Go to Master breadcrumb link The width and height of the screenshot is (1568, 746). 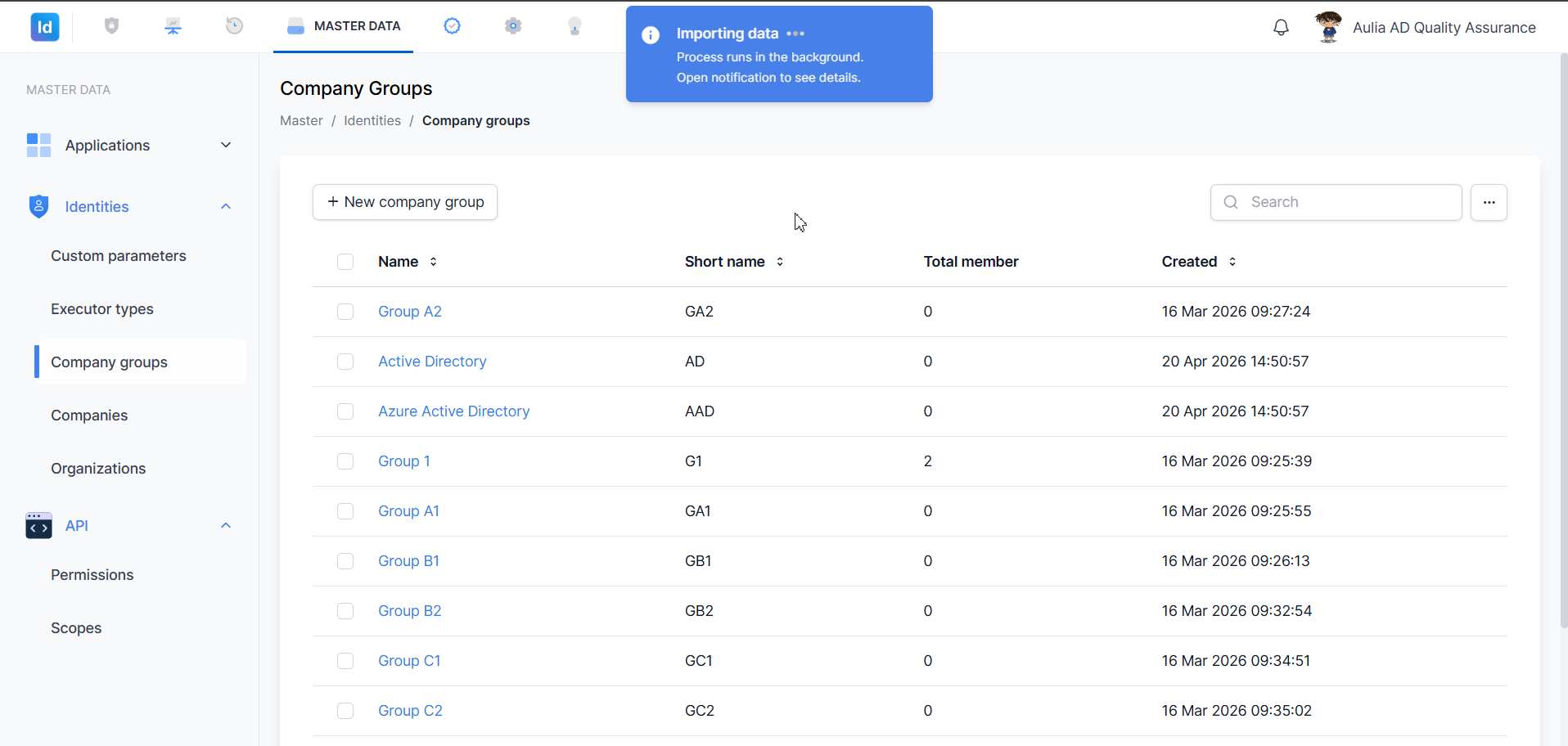coord(301,120)
